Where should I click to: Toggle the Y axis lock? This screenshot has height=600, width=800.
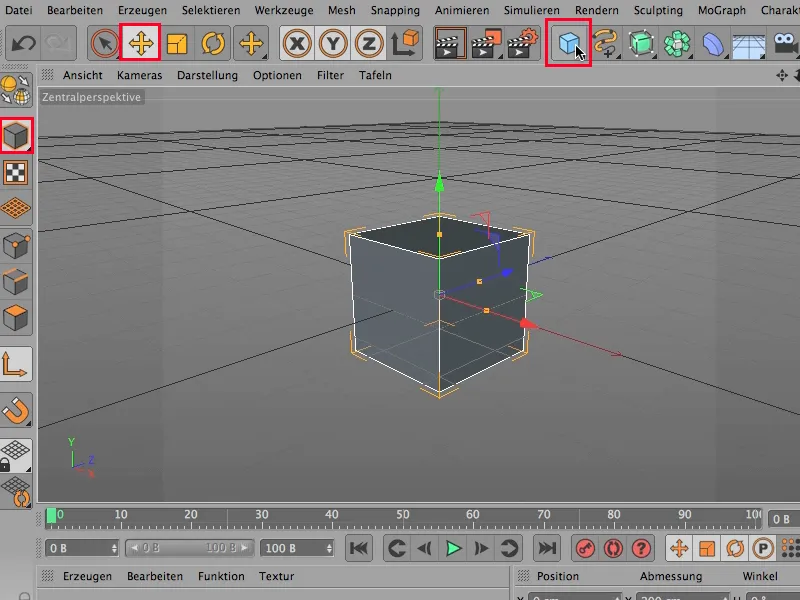tap(333, 44)
